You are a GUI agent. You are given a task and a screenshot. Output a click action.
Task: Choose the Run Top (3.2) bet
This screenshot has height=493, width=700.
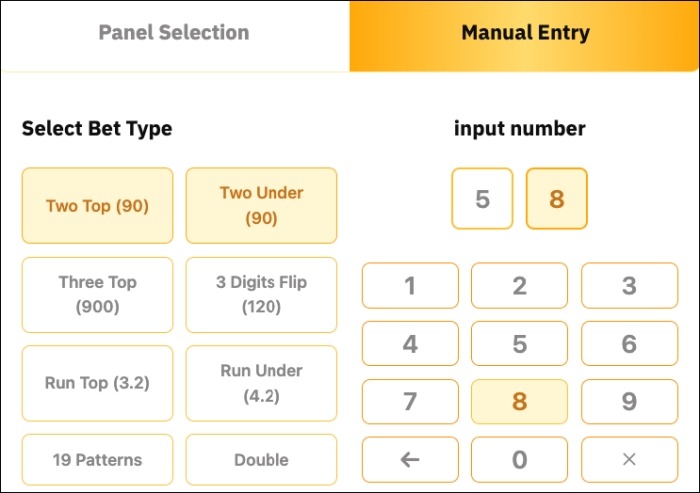click(97, 383)
